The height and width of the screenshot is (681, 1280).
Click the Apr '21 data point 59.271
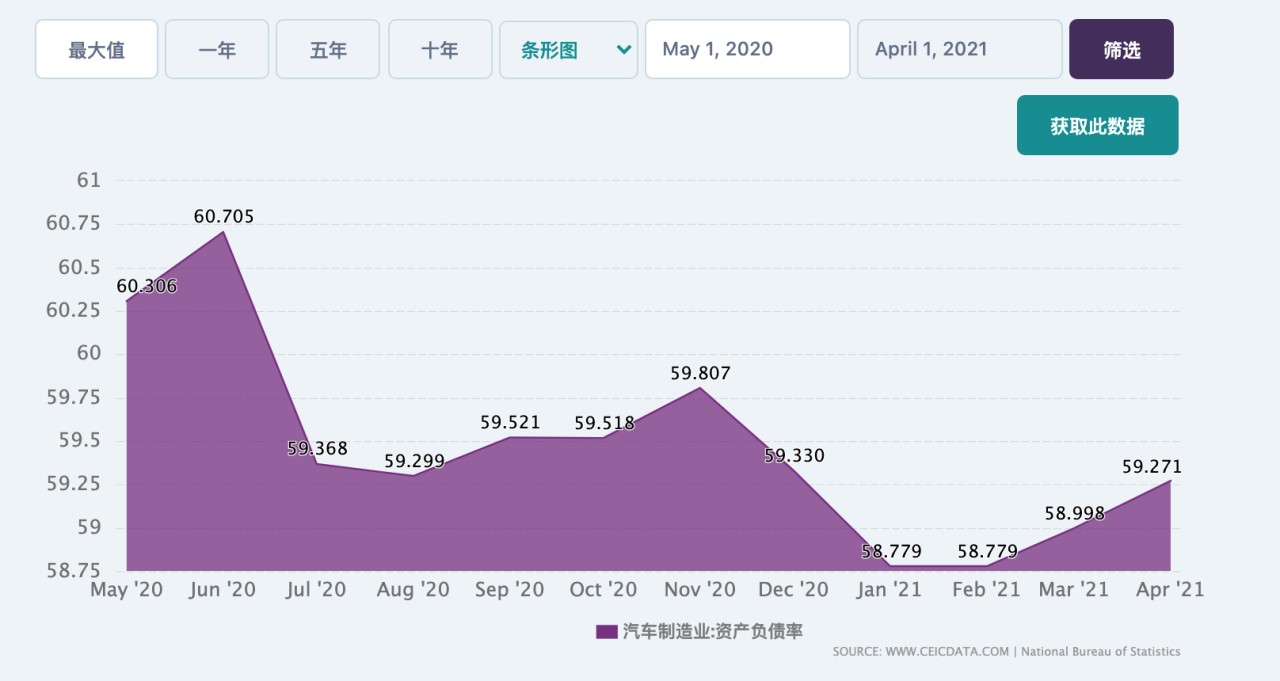[x=1151, y=466]
